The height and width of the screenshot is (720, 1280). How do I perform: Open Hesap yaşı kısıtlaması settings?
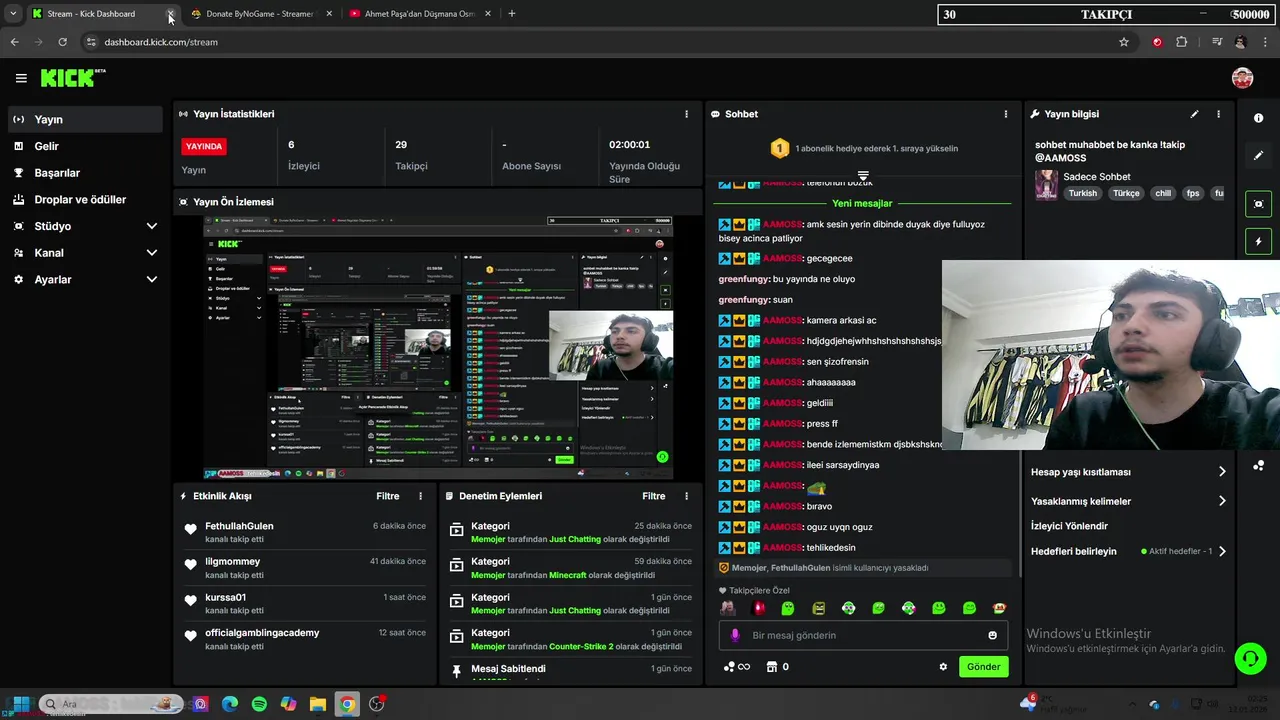click(x=1128, y=472)
